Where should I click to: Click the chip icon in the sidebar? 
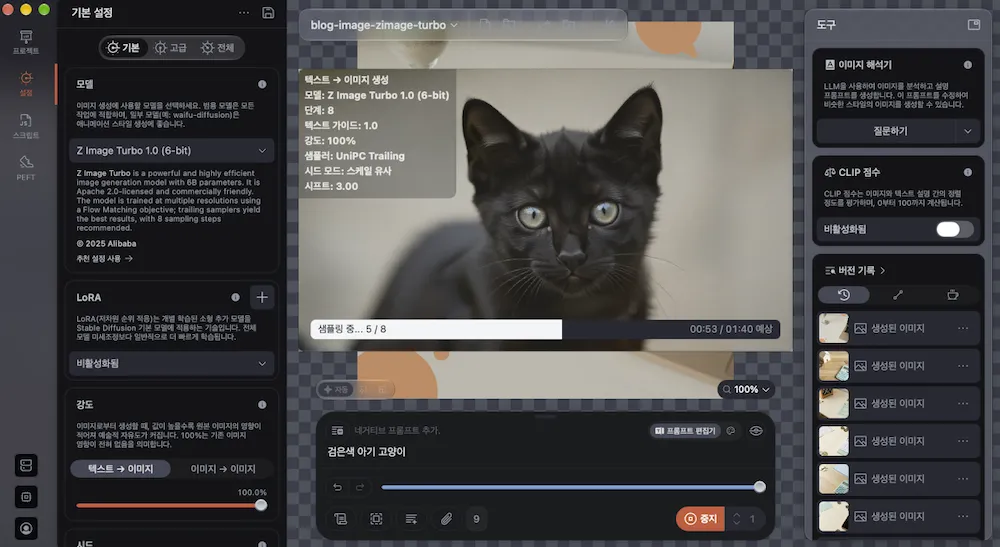pyautogui.click(x=26, y=497)
